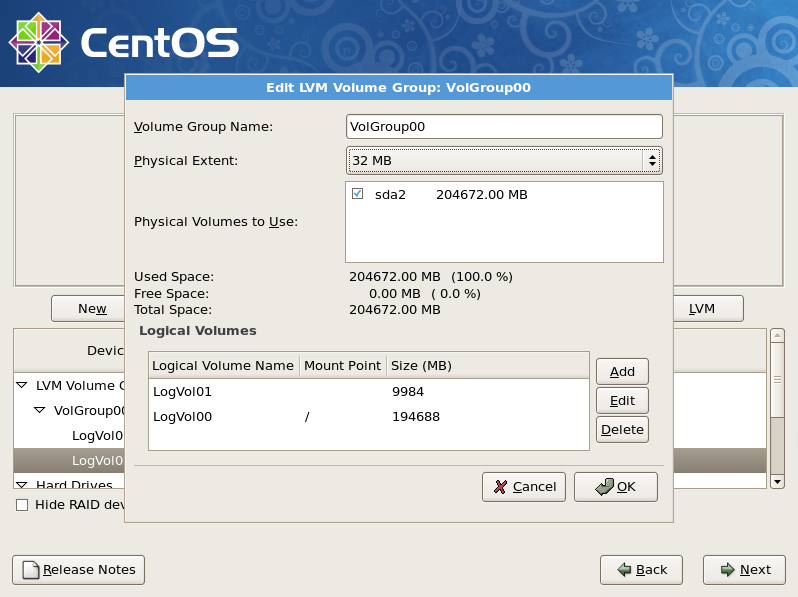
Task: Click the CentOS logo icon
Action: tap(39, 42)
